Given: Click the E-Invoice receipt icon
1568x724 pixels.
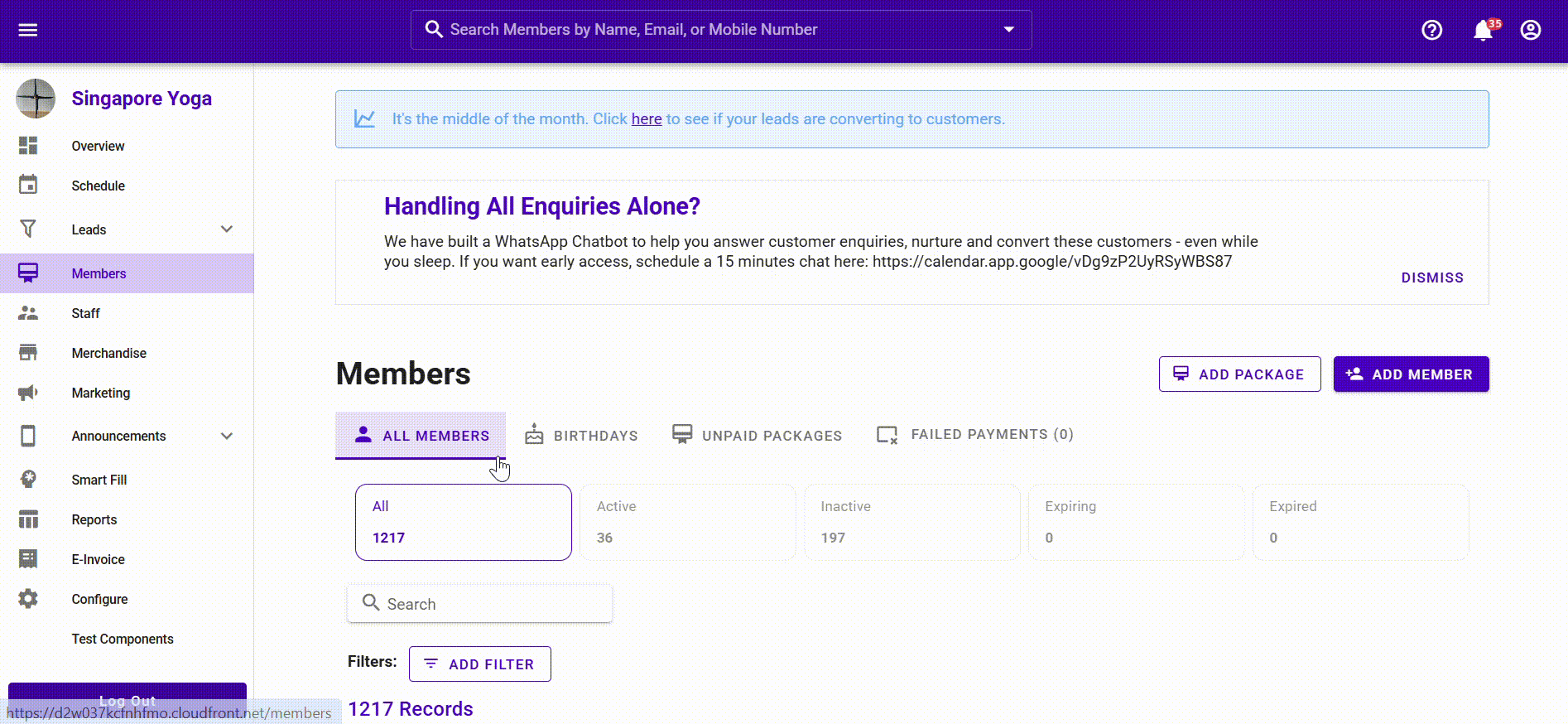Looking at the screenshot, I should pyautogui.click(x=28, y=559).
